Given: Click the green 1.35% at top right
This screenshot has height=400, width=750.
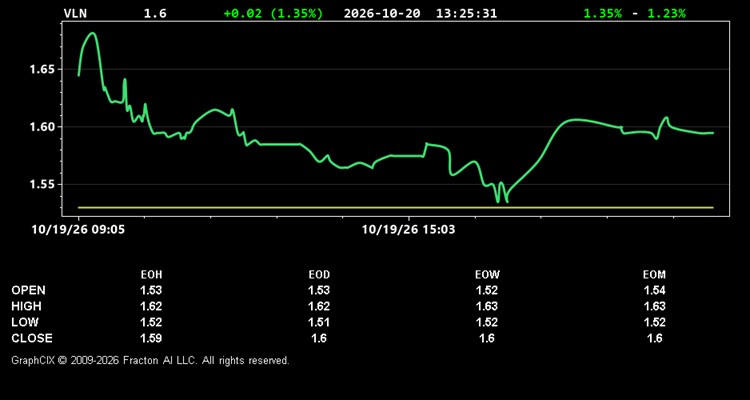Looking at the screenshot, I should [x=603, y=13].
